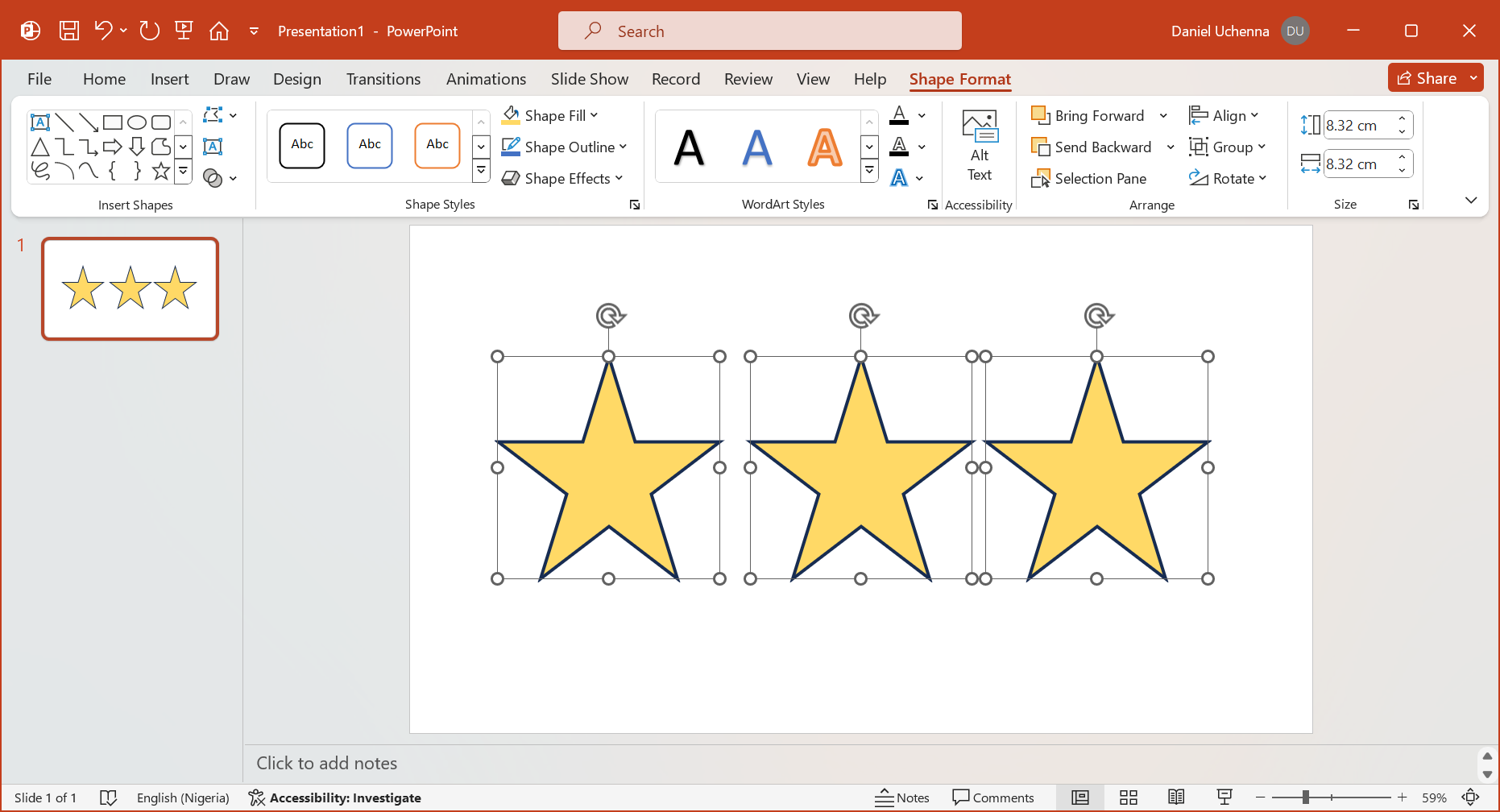Go to the Insert tab

[169, 79]
